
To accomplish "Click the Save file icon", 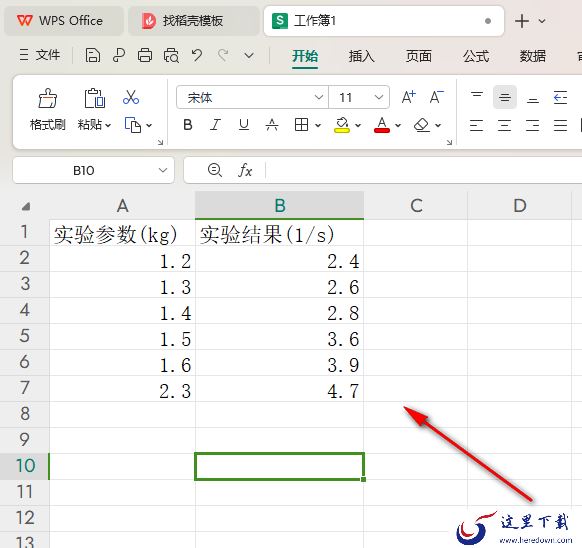I will pyautogui.click(x=92, y=56).
